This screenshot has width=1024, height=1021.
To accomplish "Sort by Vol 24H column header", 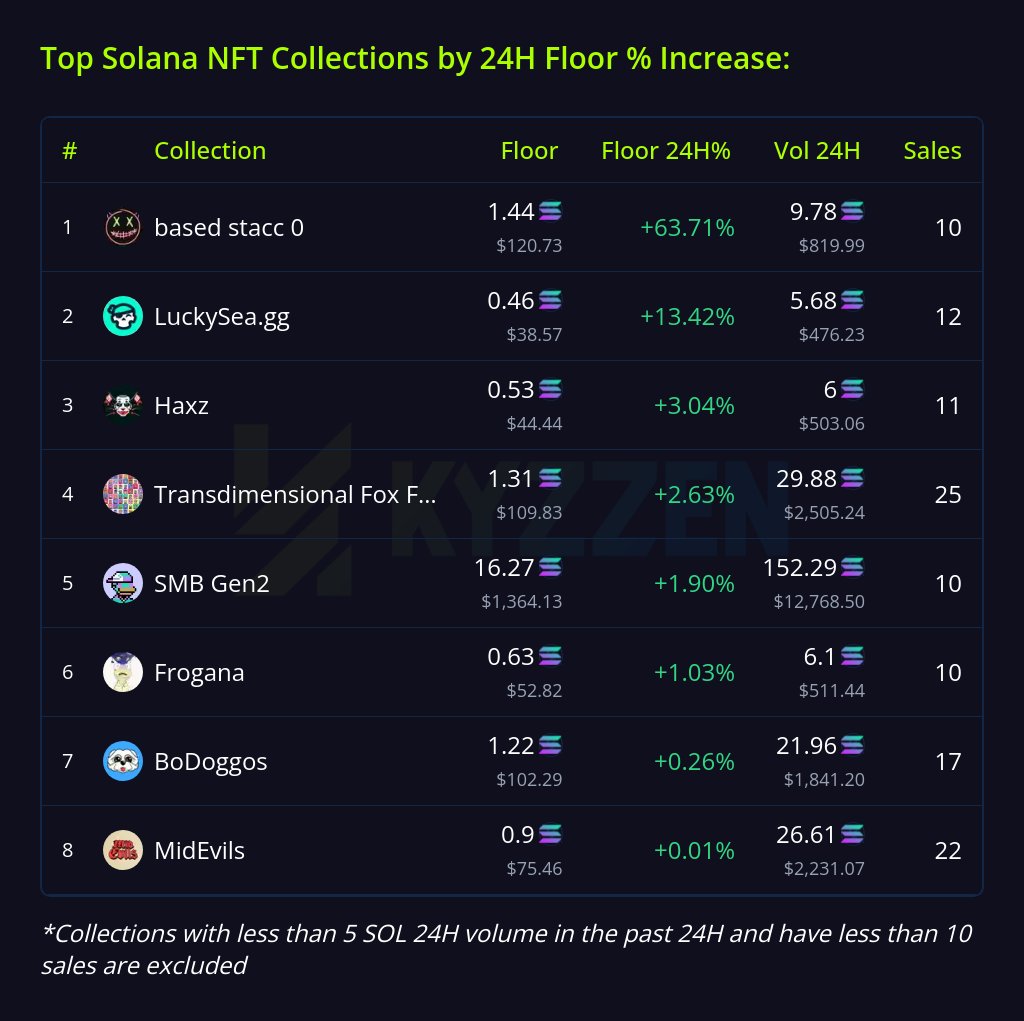I will 817,151.
